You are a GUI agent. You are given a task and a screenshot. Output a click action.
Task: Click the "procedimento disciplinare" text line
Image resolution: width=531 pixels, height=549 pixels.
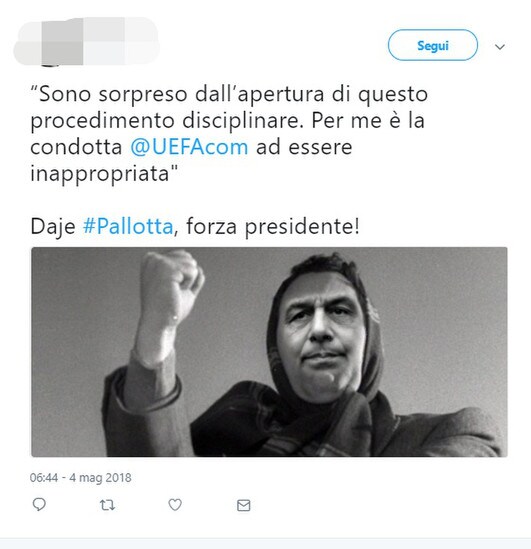pos(167,120)
